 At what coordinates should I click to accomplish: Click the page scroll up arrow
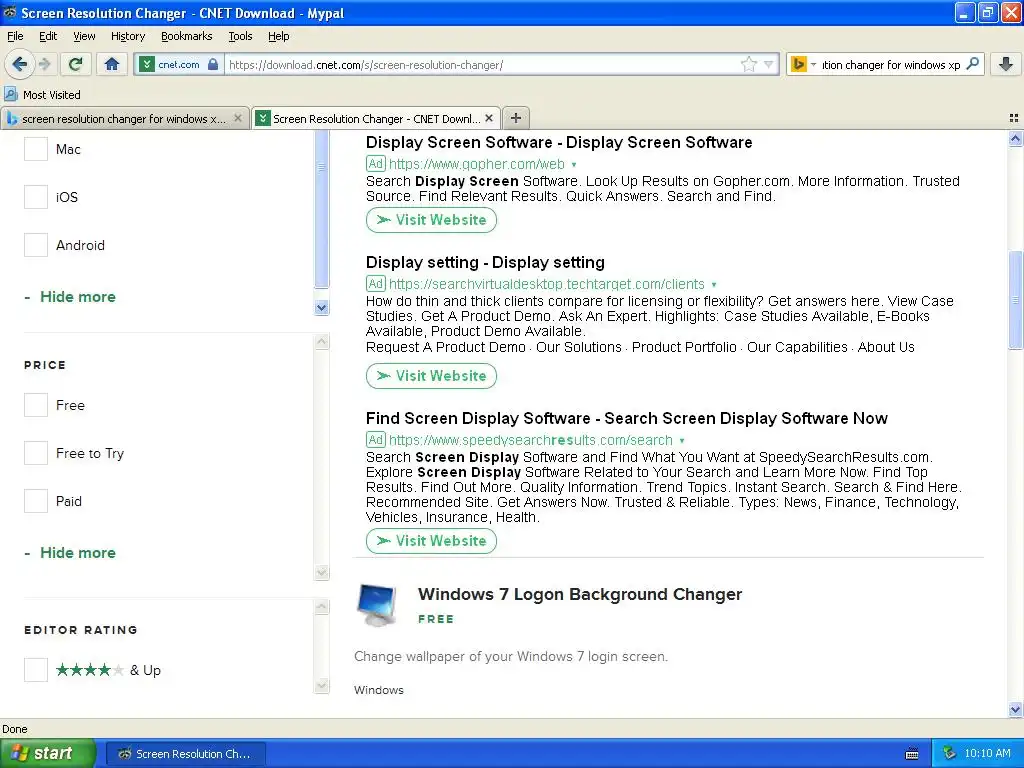click(x=1016, y=138)
